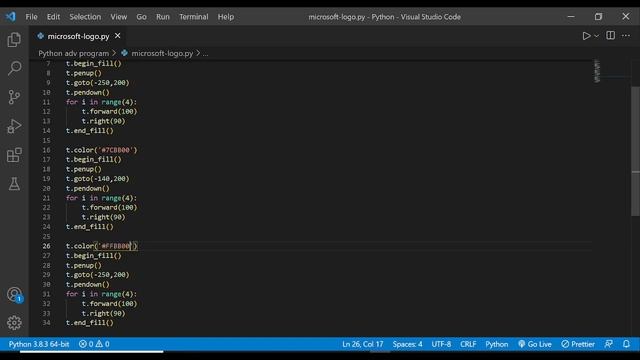Click t.pendown() on line 10
Viewport: 640px width, 360px height.
[x=88, y=92]
